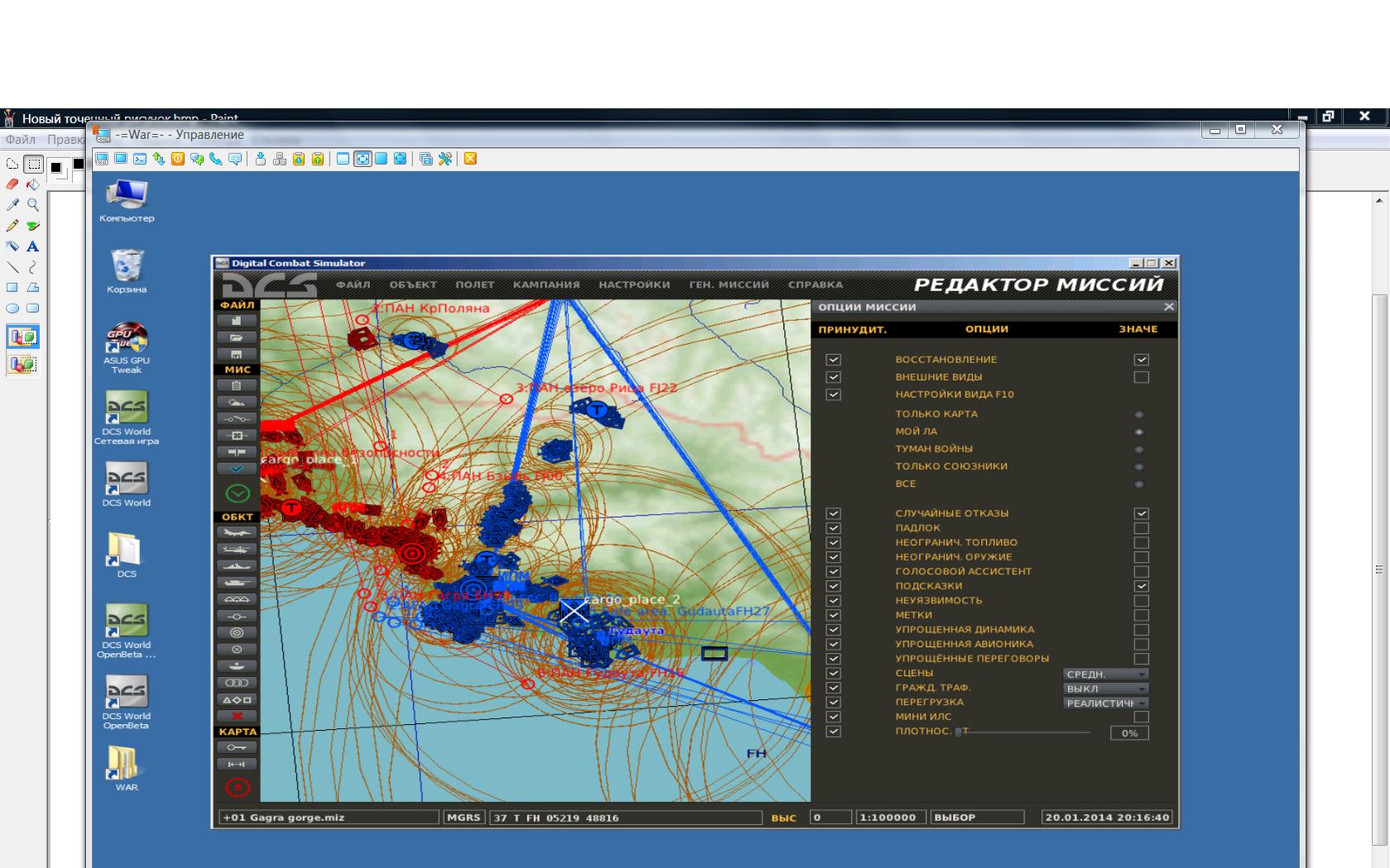The height and width of the screenshot is (868, 1390).
Task: Enable НЕУЯЗВИМОСТЬ value checkbox
Action: [x=1141, y=601]
